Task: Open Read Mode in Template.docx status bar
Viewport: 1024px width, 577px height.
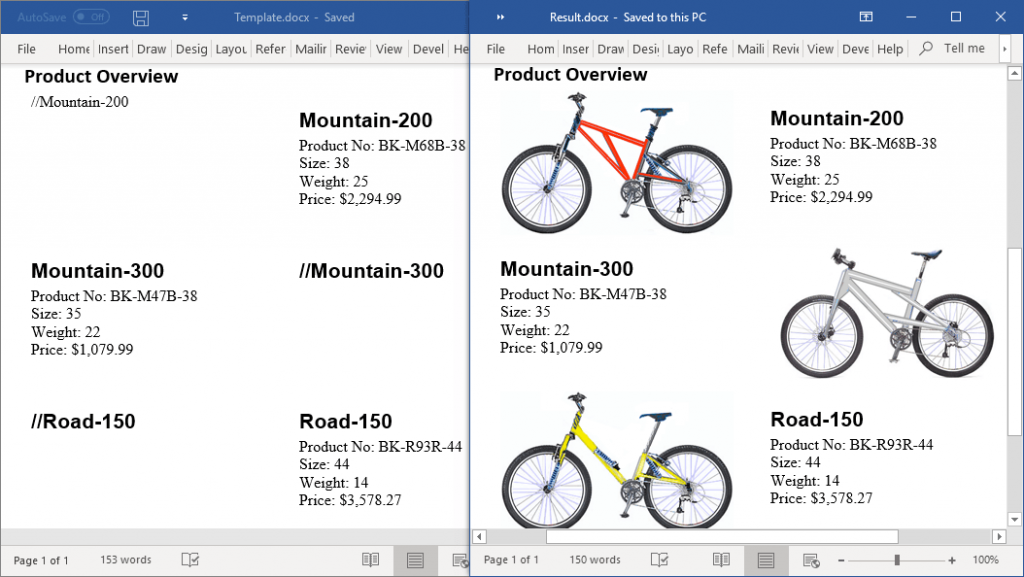Action: click(370, 560)
